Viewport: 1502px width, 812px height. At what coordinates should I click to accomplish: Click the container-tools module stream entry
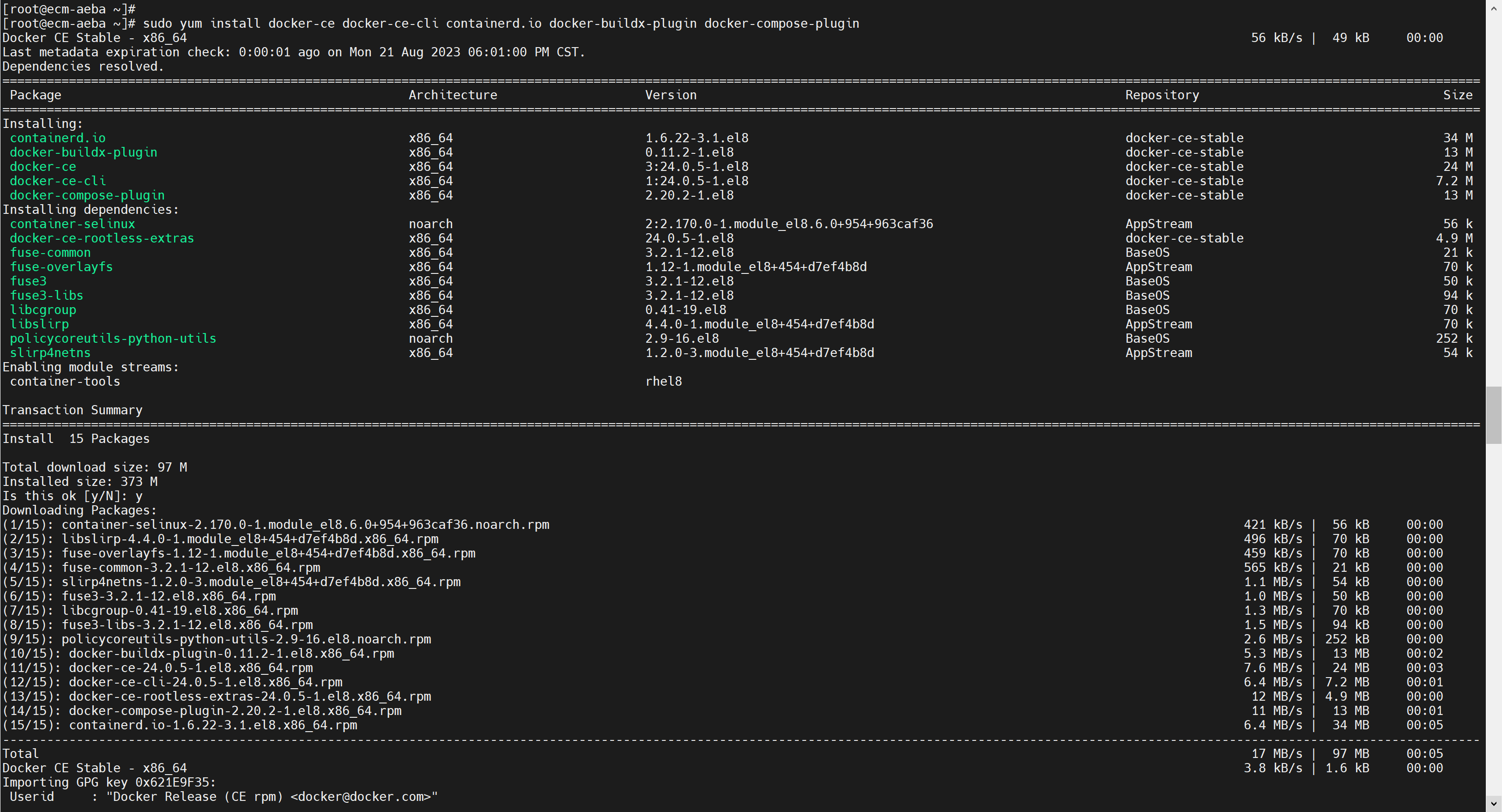click(65, 381)
